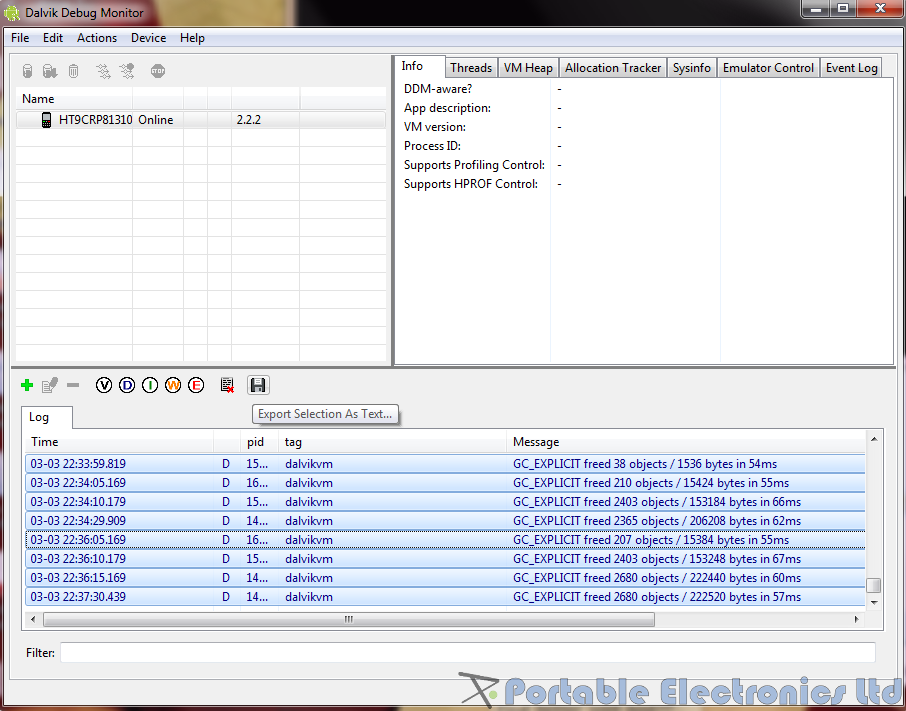
Task: Switch to the Sysinfo tab
Action: pyautogui.click(x=692, y=68)
